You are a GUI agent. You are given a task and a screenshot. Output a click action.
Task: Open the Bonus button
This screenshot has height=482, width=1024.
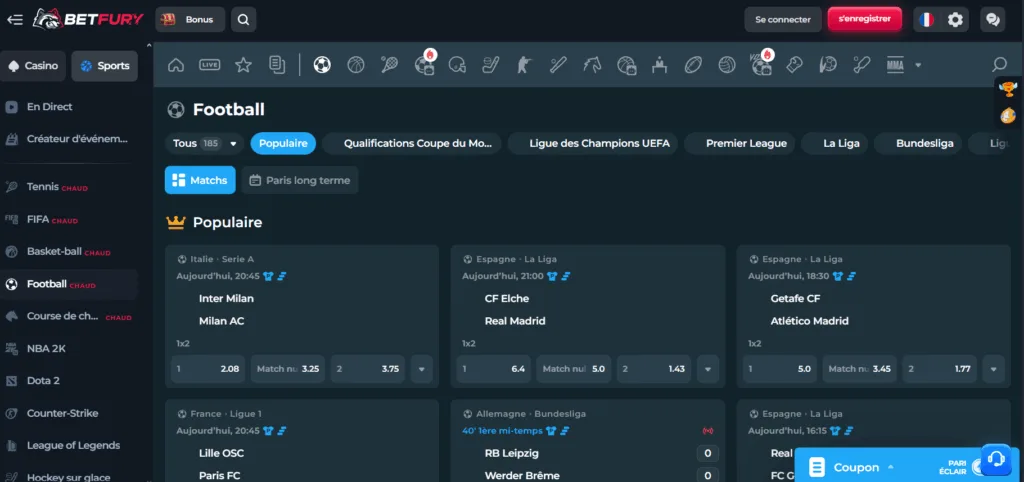click(190, 20)
